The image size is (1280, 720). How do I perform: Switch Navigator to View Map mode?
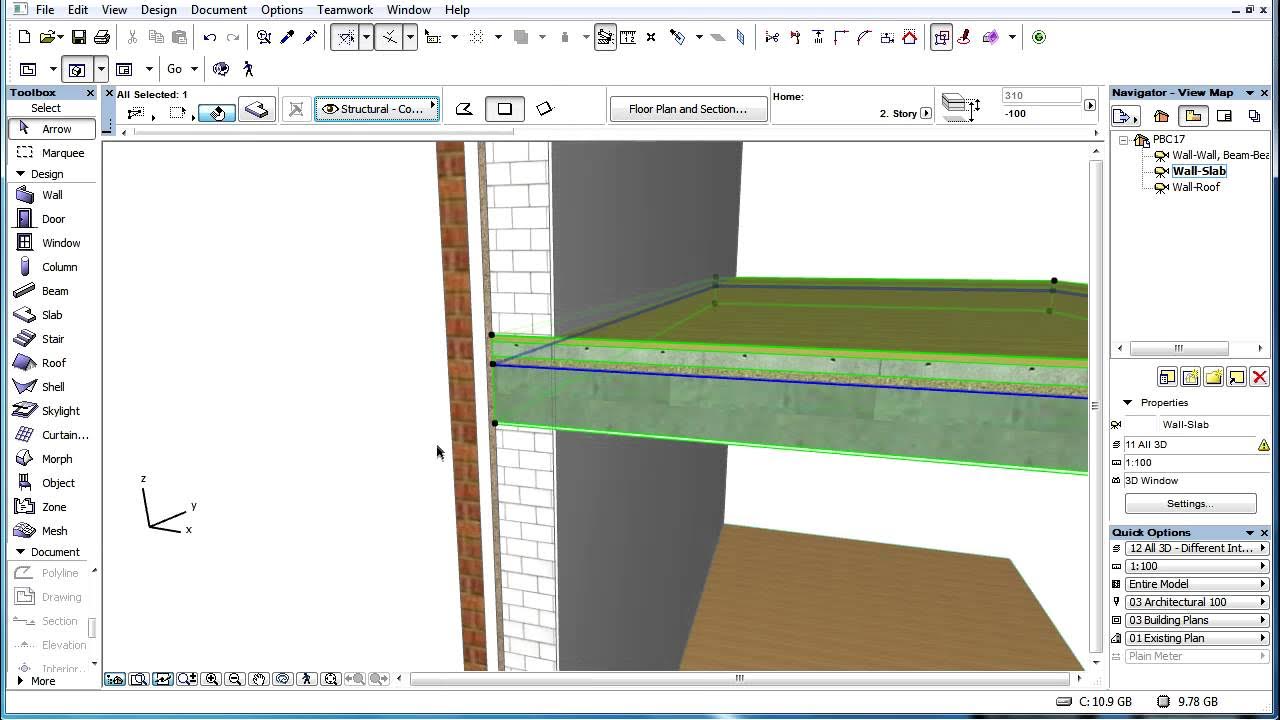(x=1193, y=116)
